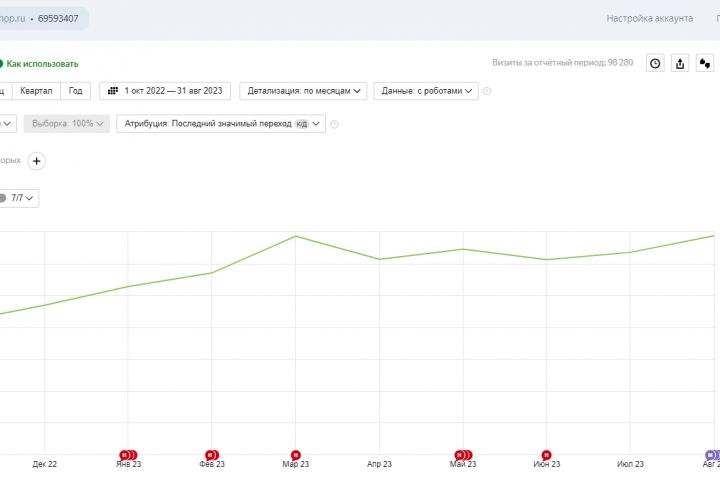Click the green line data point at Июл 23
Viewport: 720px width, 480px height.
[630, 252]
